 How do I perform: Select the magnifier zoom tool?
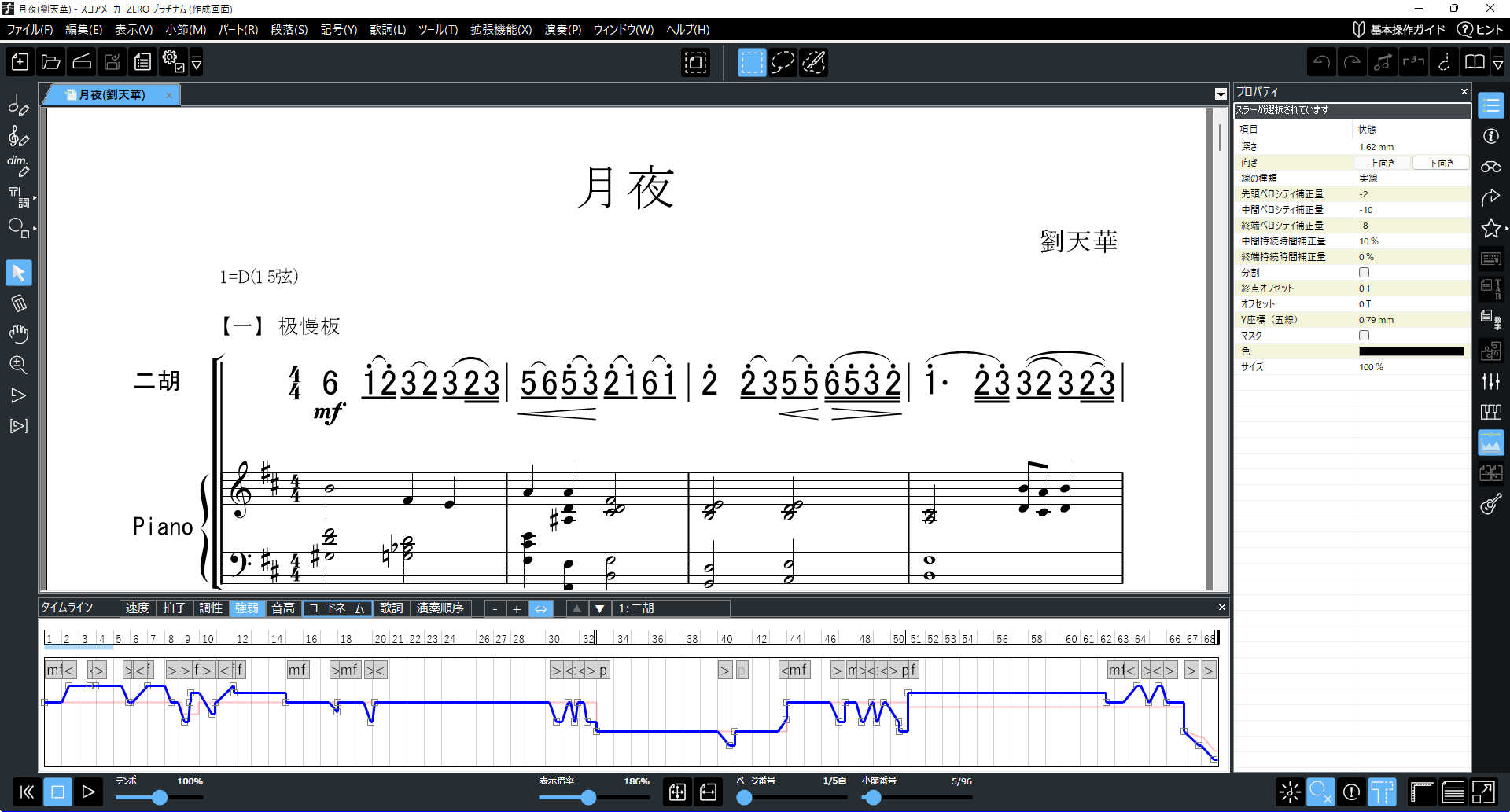point(18,365)
